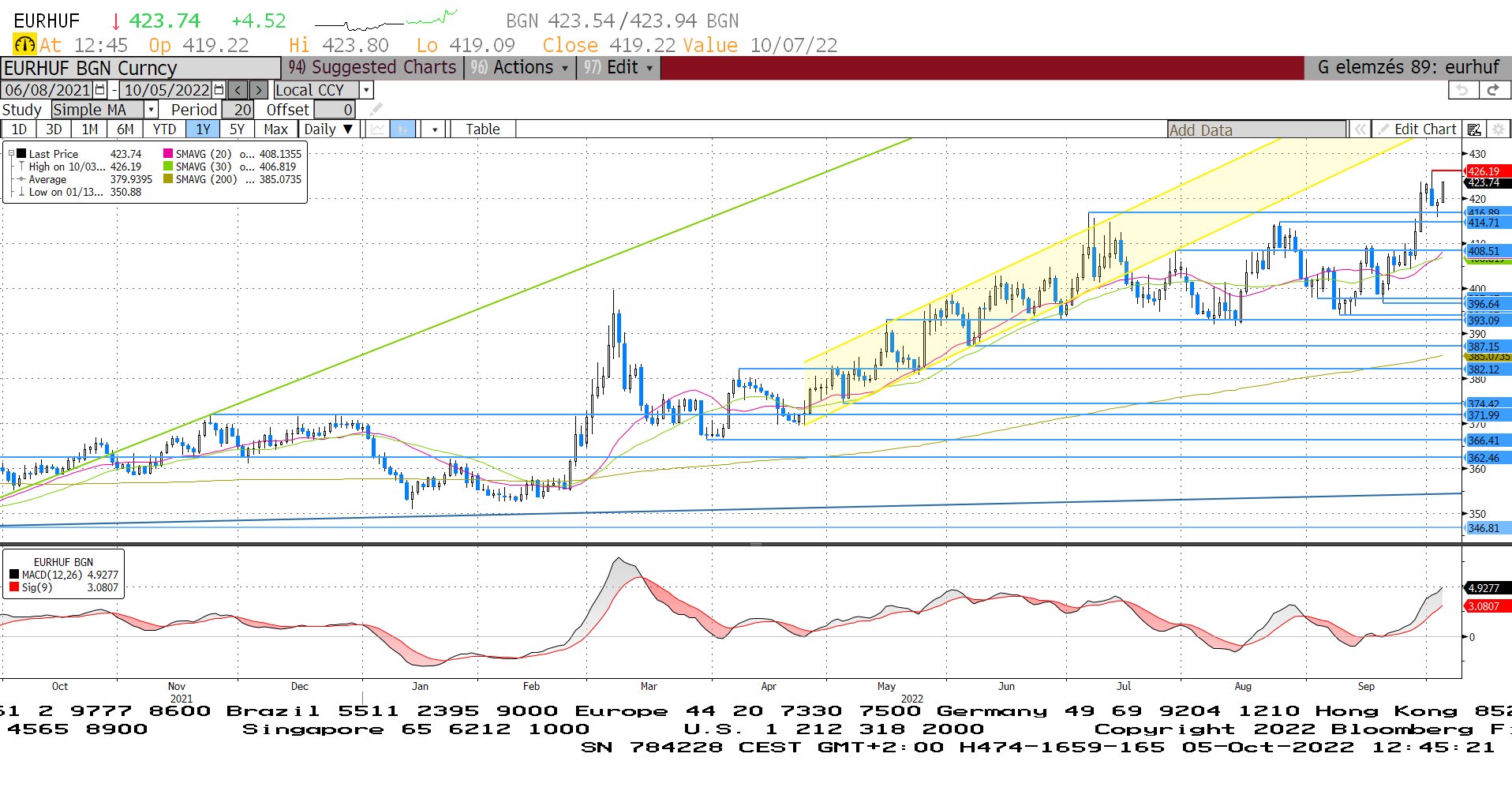Click the 371.99 price level label

(x=1488, y=415)
